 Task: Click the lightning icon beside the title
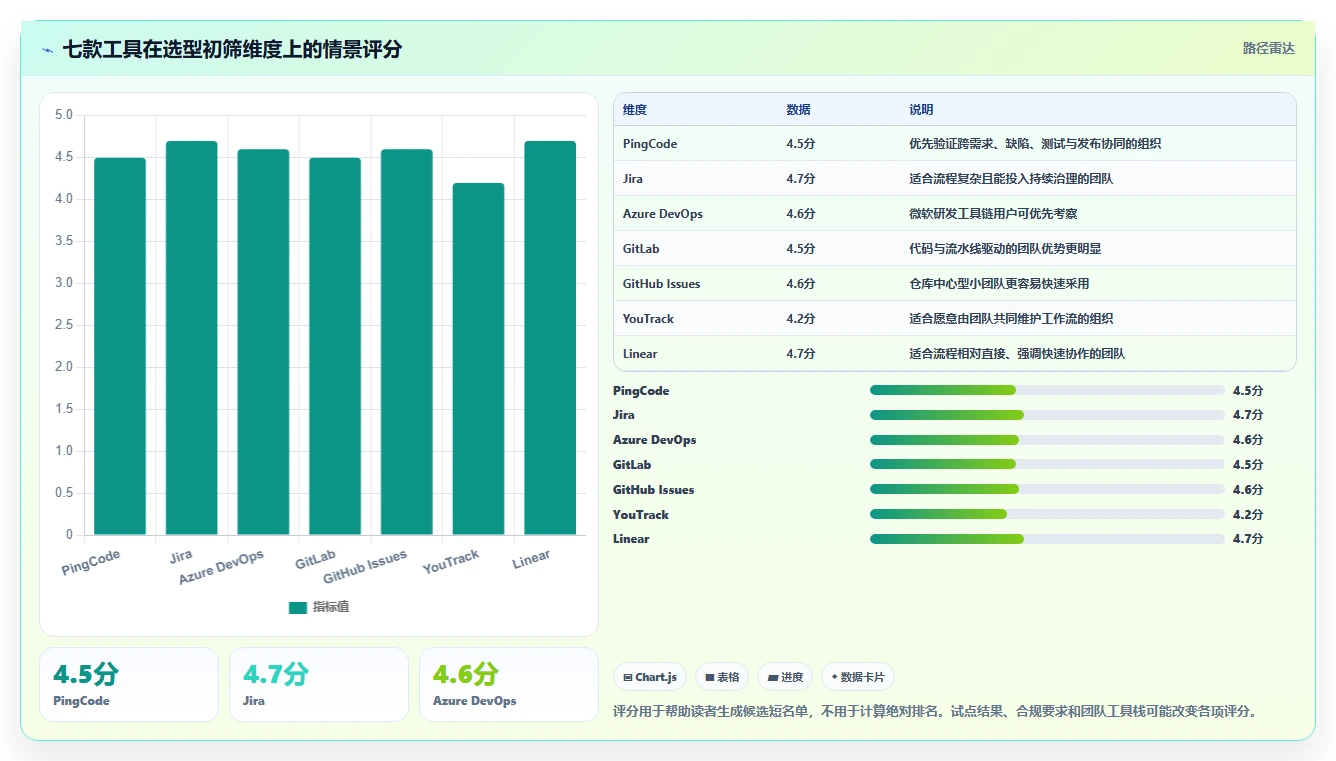point(47,50)
